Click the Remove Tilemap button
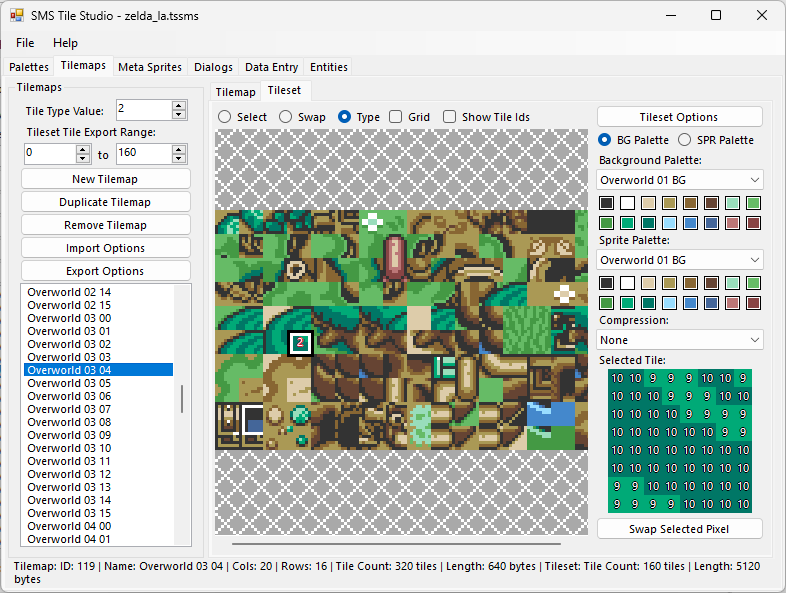786x593 pixels. 105,225
